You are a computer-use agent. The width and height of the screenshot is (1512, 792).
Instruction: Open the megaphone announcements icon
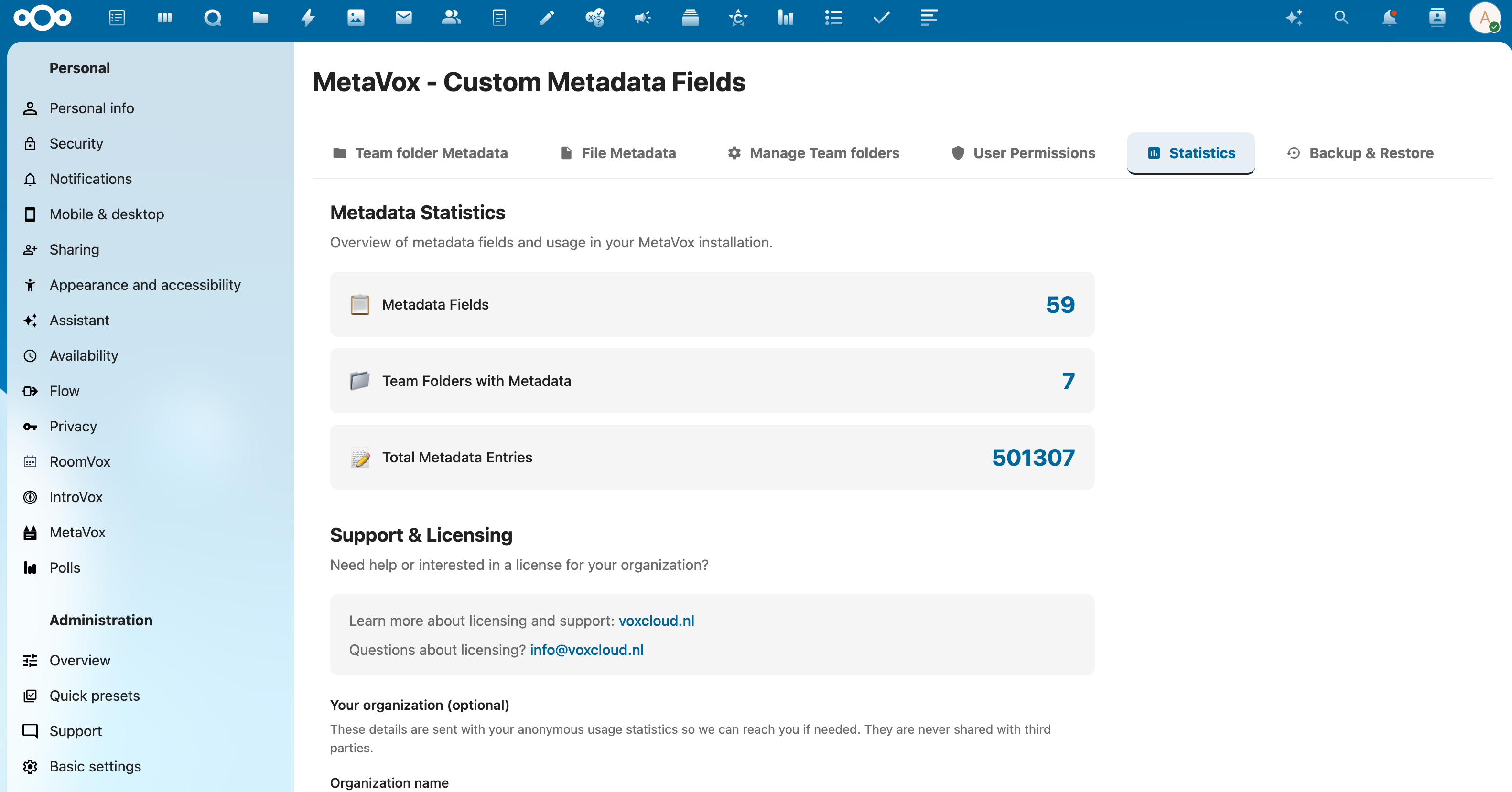point(643,18)
